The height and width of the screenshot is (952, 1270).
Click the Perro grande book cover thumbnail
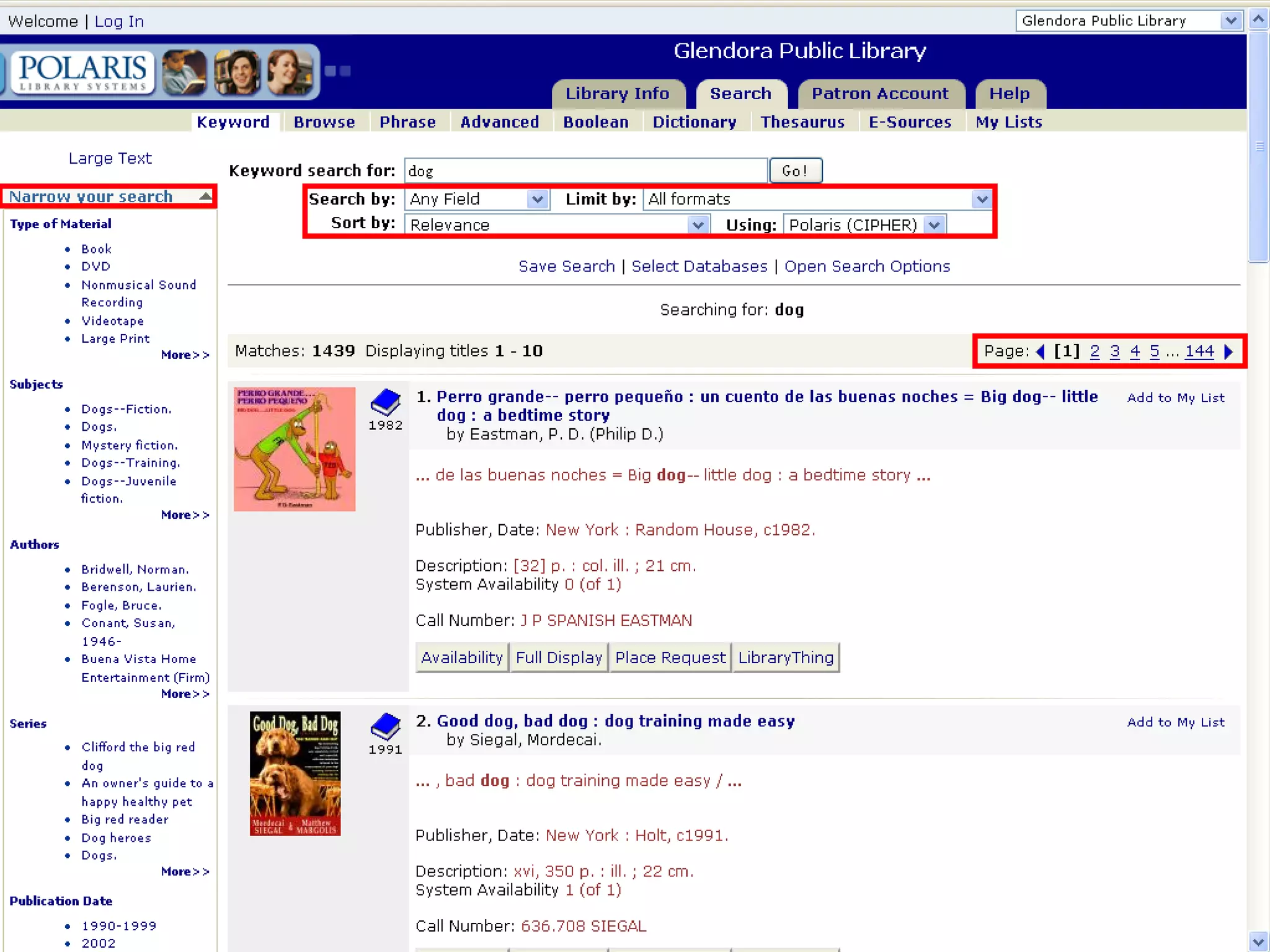coord(295,449)
